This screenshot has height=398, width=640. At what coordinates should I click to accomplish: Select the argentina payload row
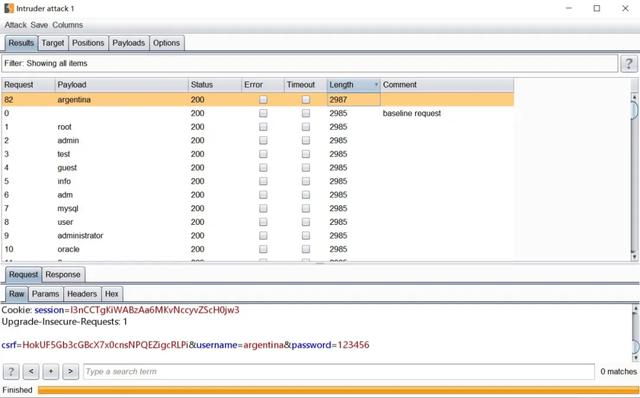(258, 100)
